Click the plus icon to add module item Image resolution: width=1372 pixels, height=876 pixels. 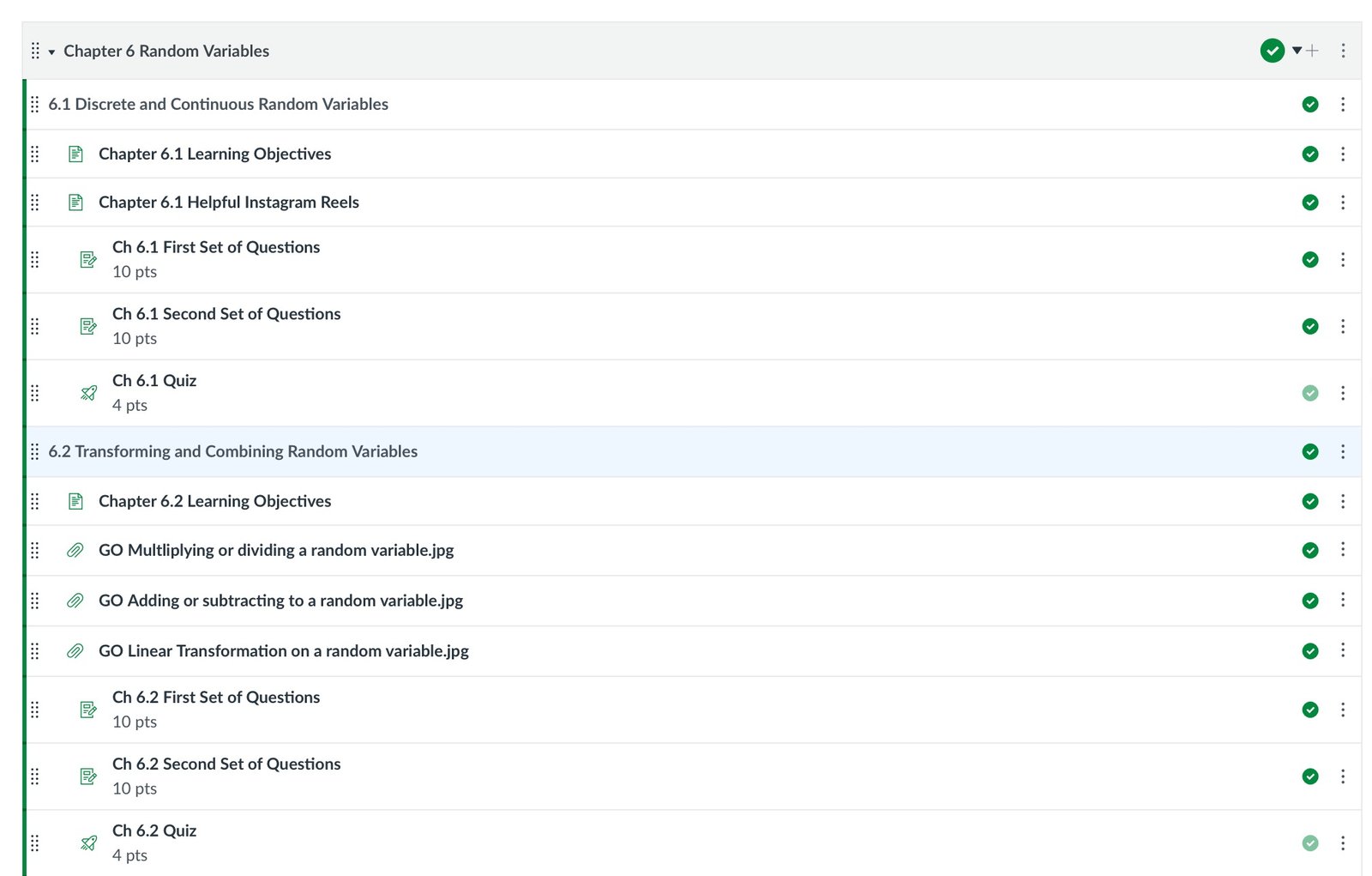tap(1312, 51)
